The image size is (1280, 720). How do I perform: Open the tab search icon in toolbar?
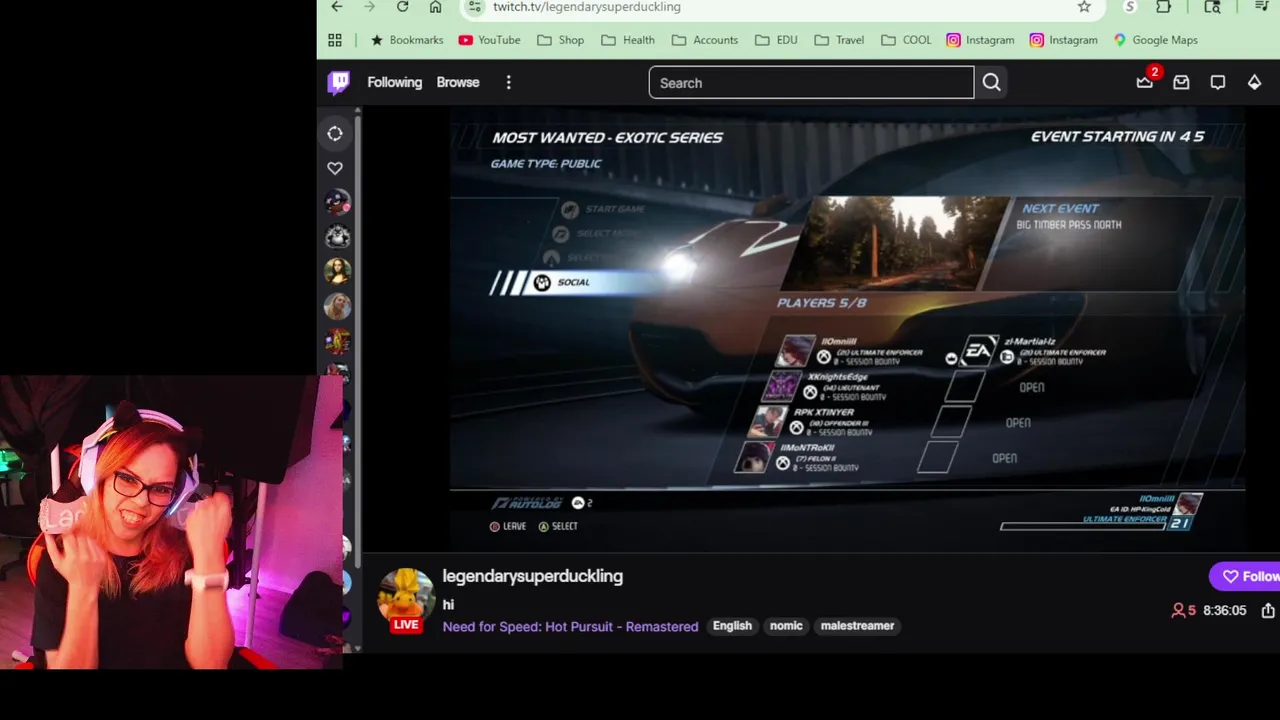pyautogui.click(x=1212, y=7)
